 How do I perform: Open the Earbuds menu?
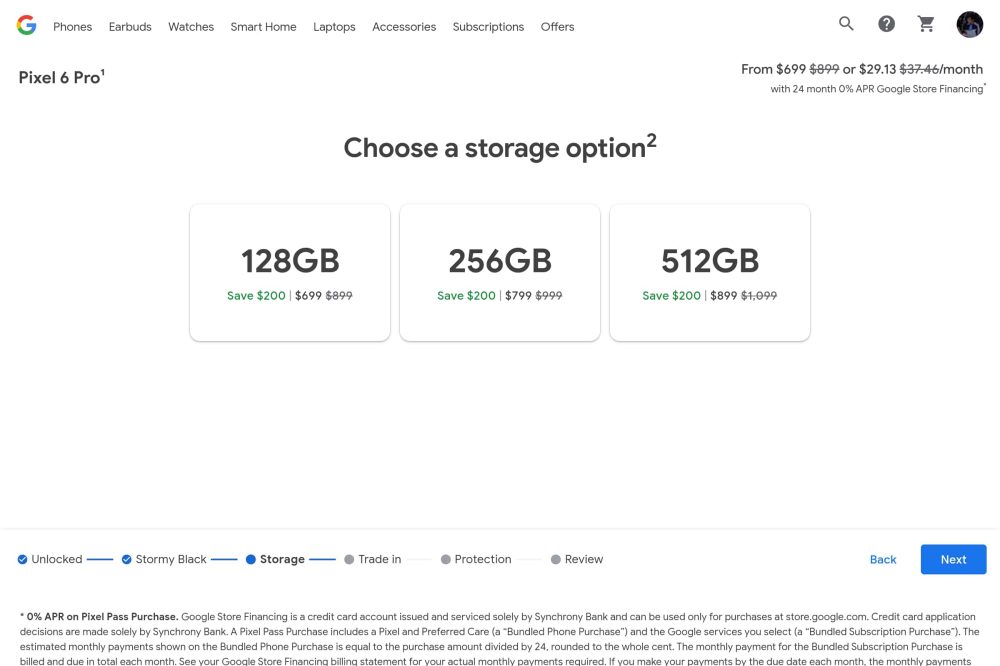[x=130, y=27]
